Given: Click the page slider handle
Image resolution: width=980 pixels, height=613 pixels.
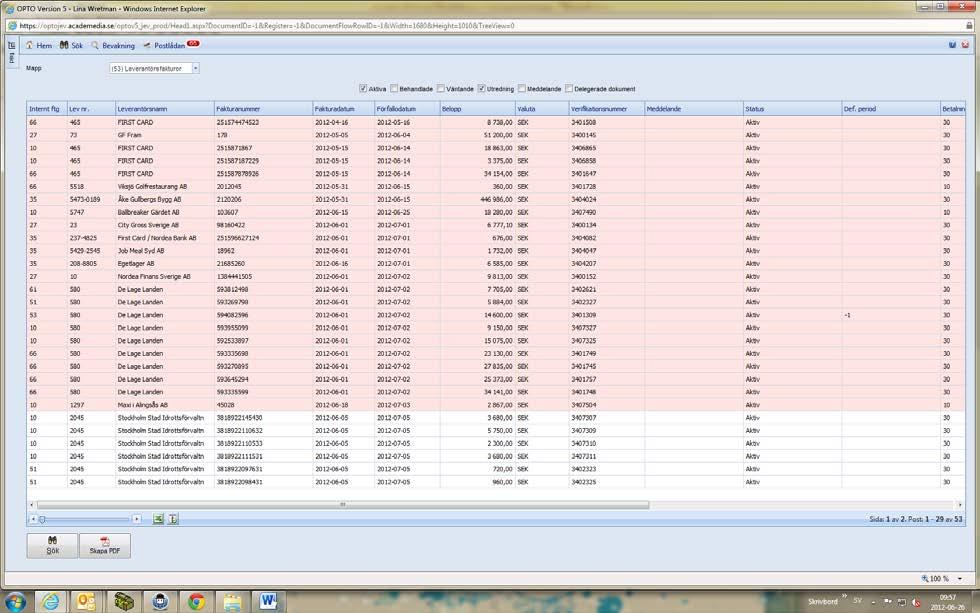Looking at the screenshot, I should pos(42,519).
